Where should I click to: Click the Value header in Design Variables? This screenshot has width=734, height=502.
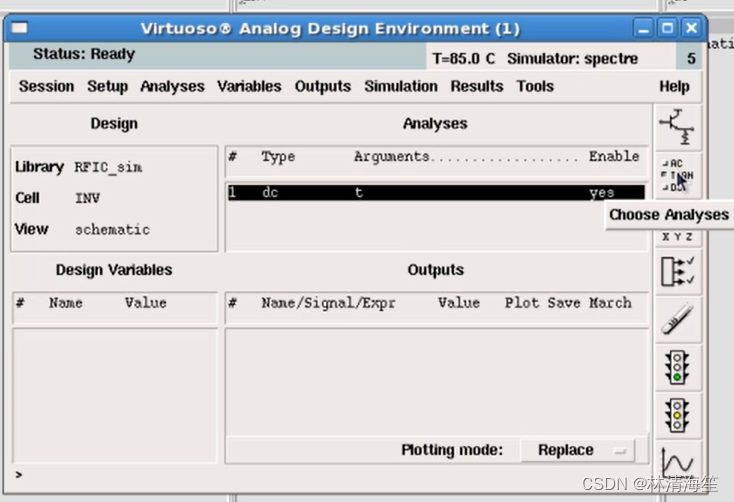(146, 303)
